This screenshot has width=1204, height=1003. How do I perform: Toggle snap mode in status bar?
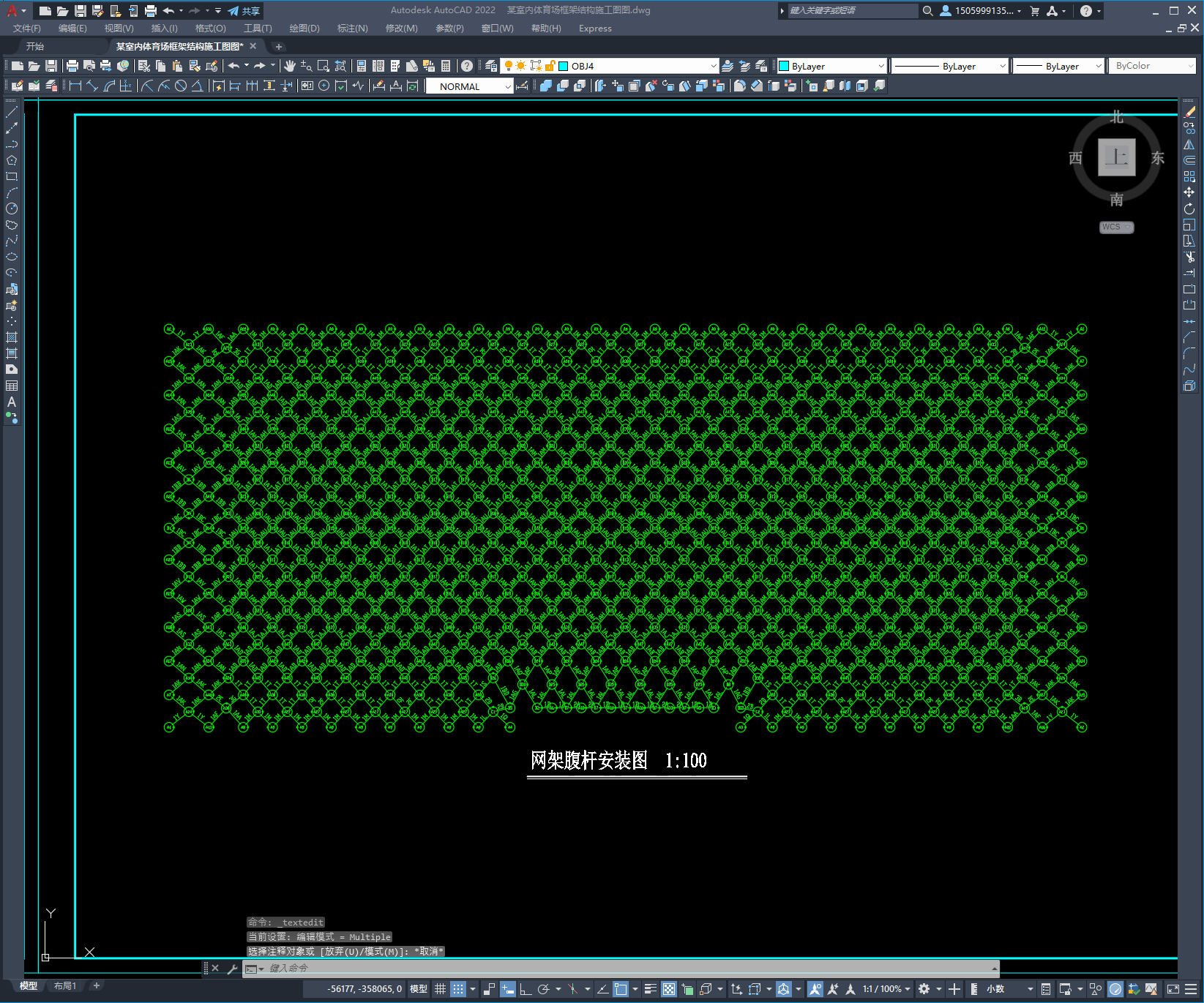tap(458, 989)
